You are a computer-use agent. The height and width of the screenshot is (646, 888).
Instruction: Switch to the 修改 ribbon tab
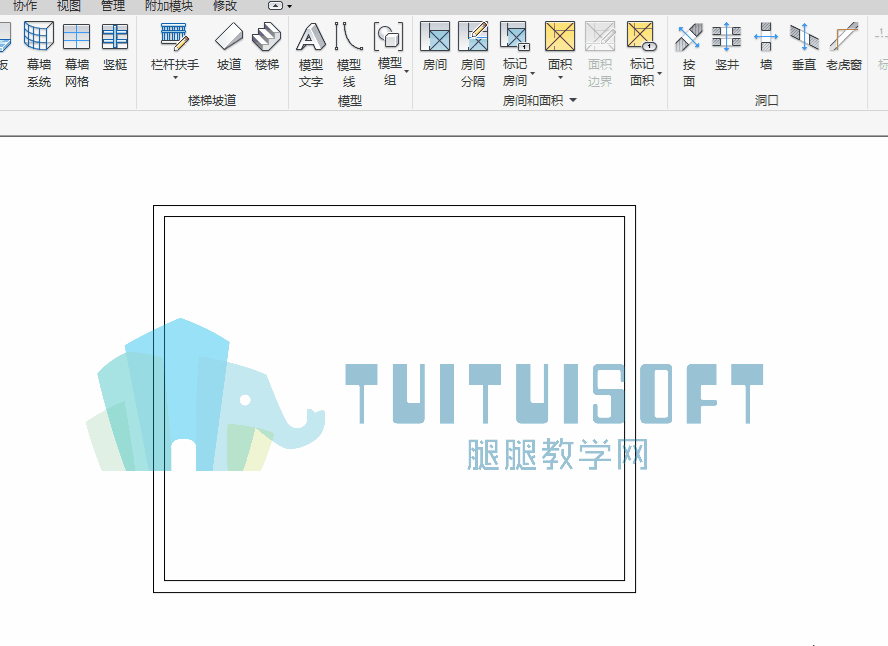coord(225,6)
